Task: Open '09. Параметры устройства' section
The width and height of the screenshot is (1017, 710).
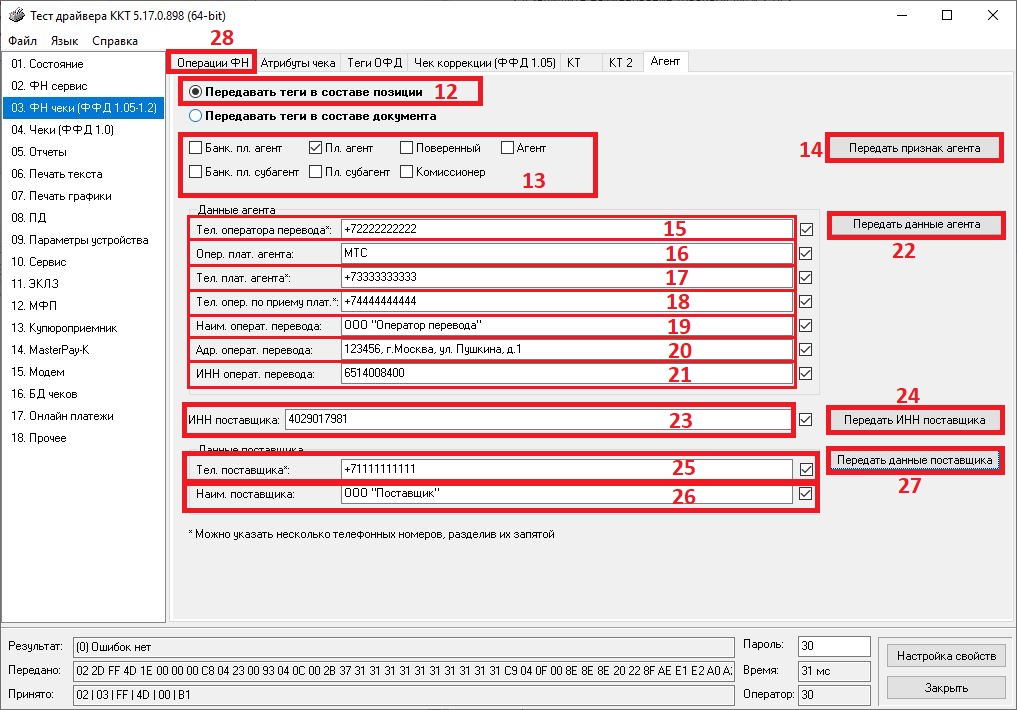Action: [80, 240]
